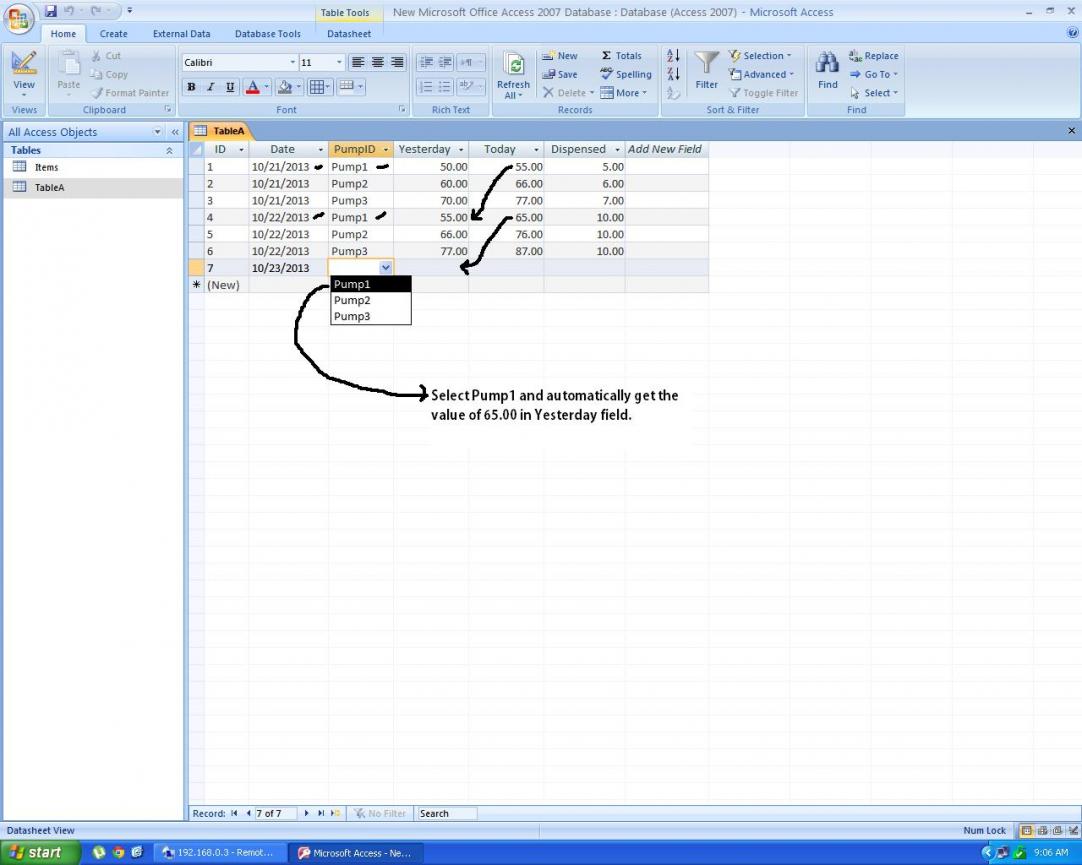Choose Pump2 from dropdown list
This screenshot has width=1082, height=865.
click(371, 300)
